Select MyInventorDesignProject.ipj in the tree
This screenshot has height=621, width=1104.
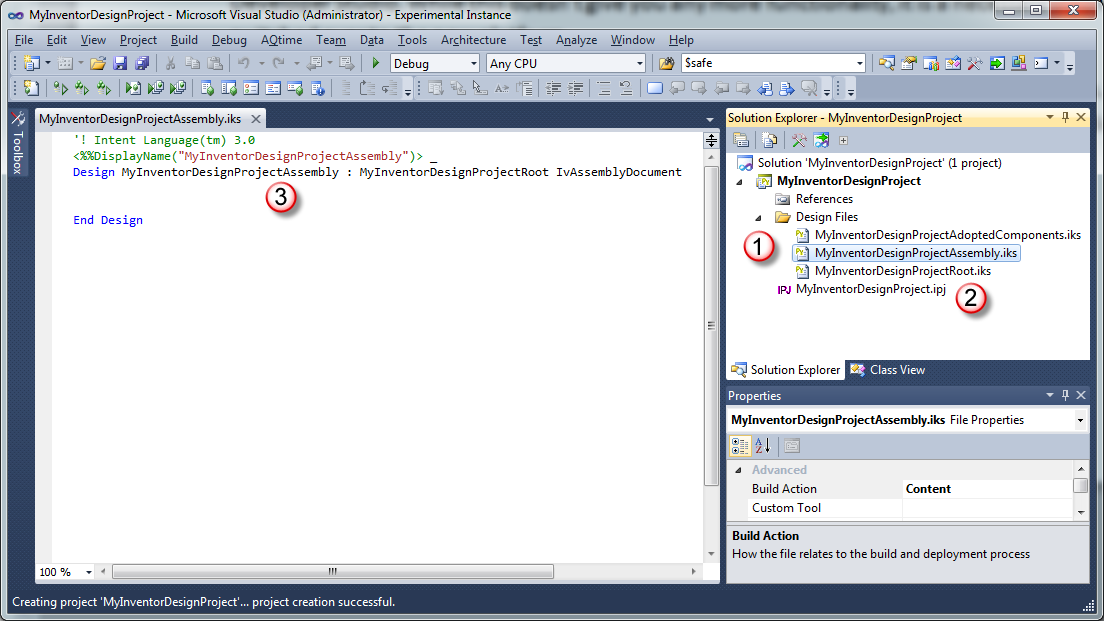870,289
